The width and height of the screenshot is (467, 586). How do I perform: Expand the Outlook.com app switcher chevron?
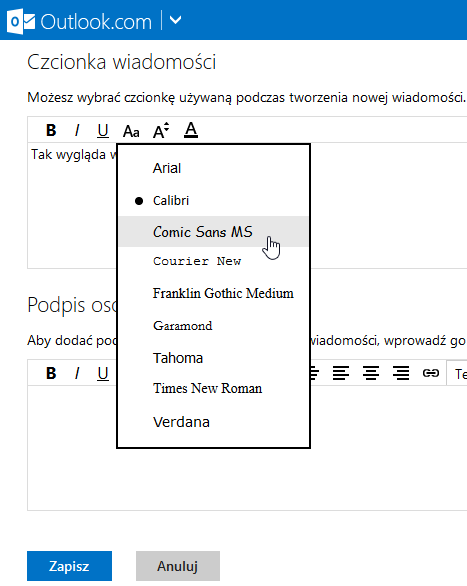pos(176,19)
